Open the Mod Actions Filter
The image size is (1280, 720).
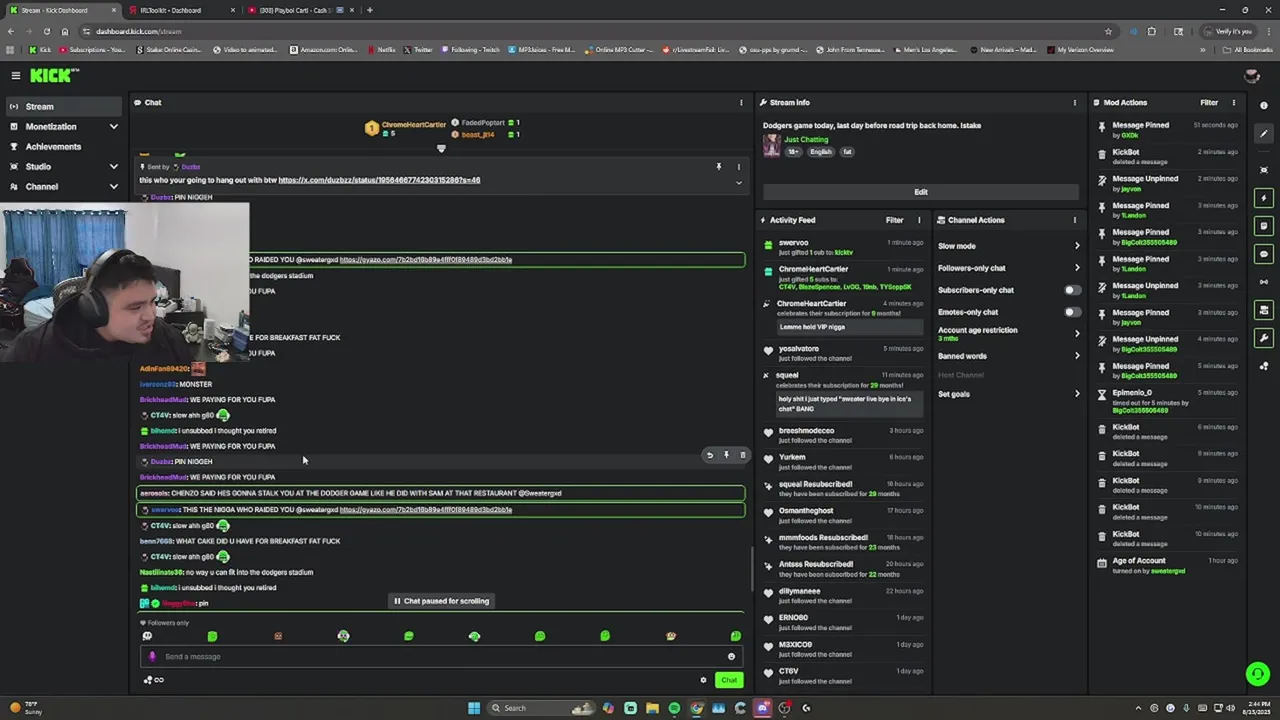(1209, 102)
